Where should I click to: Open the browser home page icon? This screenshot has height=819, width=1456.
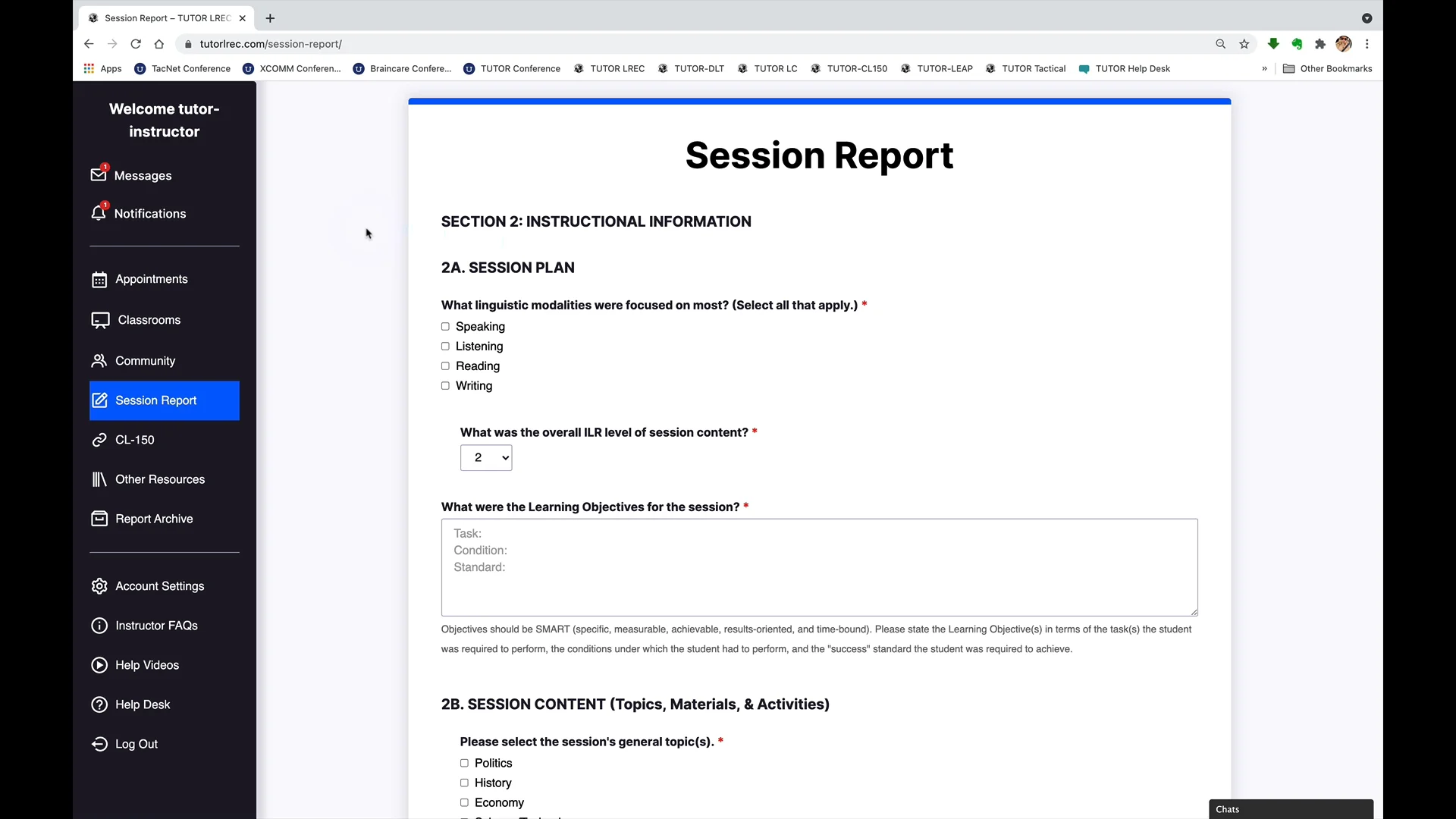pyautogui.click(x=159, y=44)
